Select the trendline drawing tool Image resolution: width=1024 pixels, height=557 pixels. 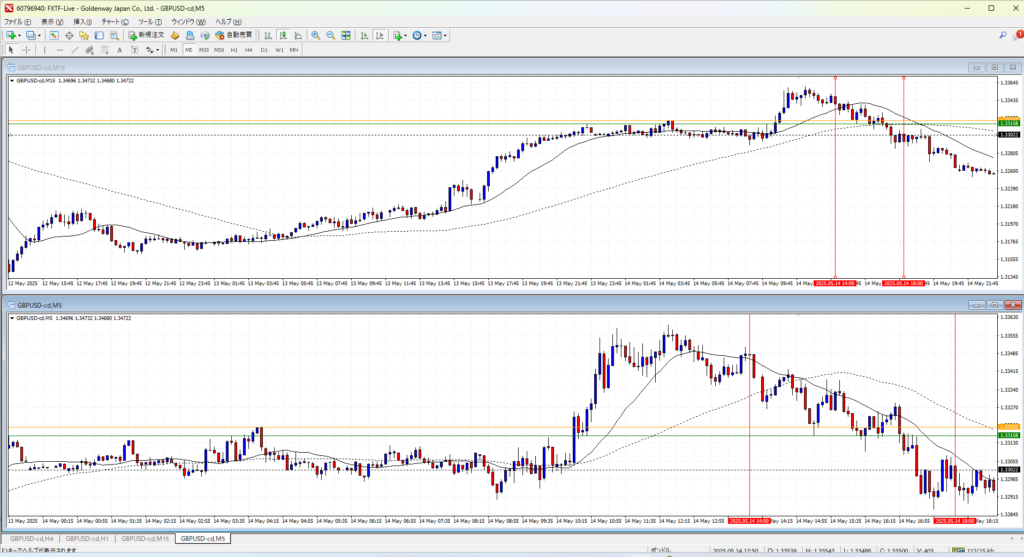tap(75, 49)
